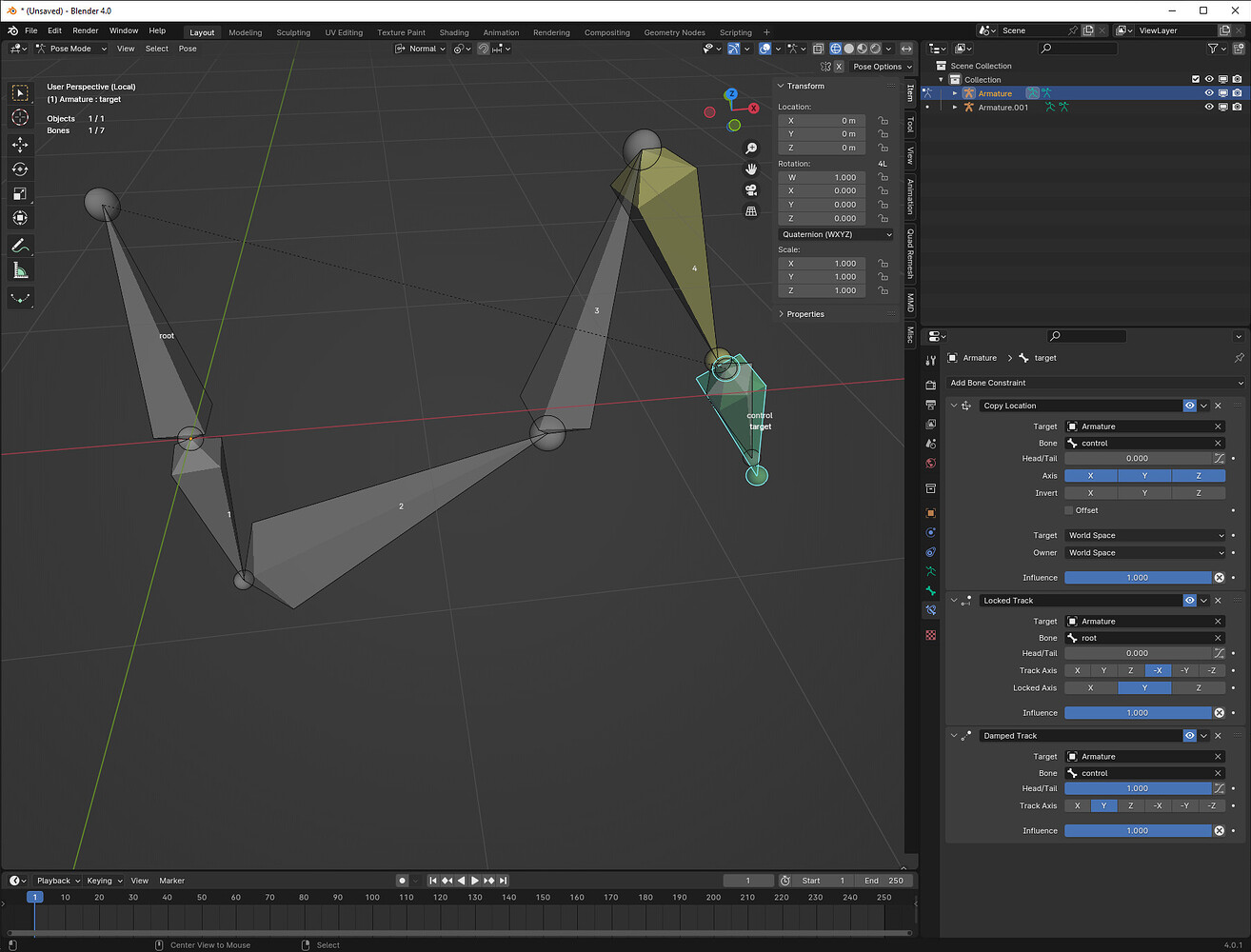Select the Annotate tool
The height and width of the screenshot is (952, 1251).
tap(20, 246)
